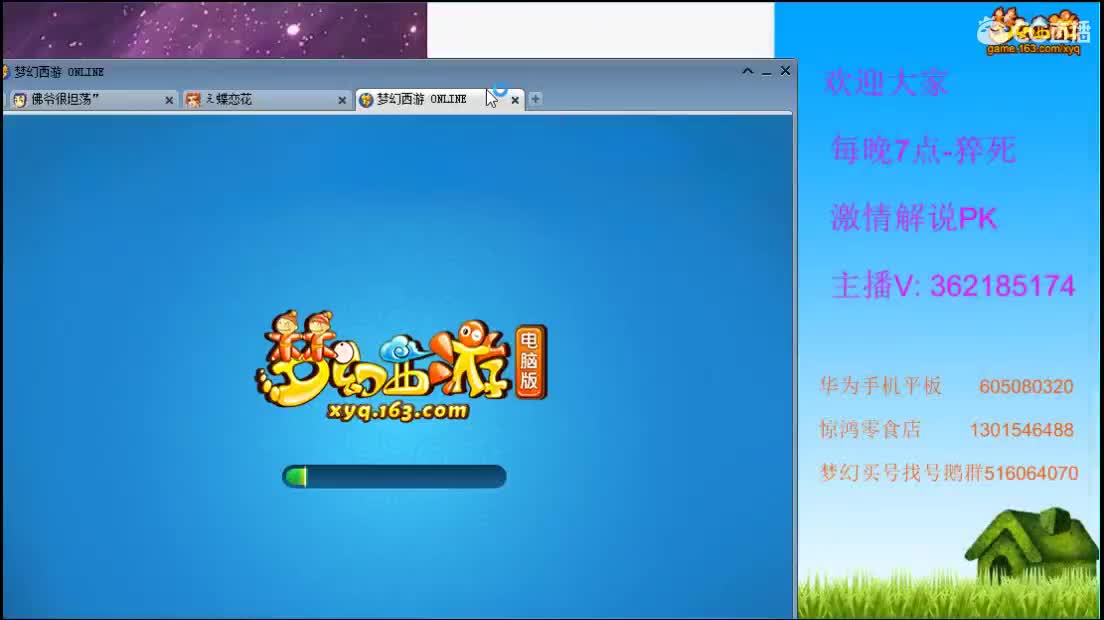The height and width of the screenshot is (620, 1104).
Task: Click the number 605080320
Action: [x=1026, y=386]
